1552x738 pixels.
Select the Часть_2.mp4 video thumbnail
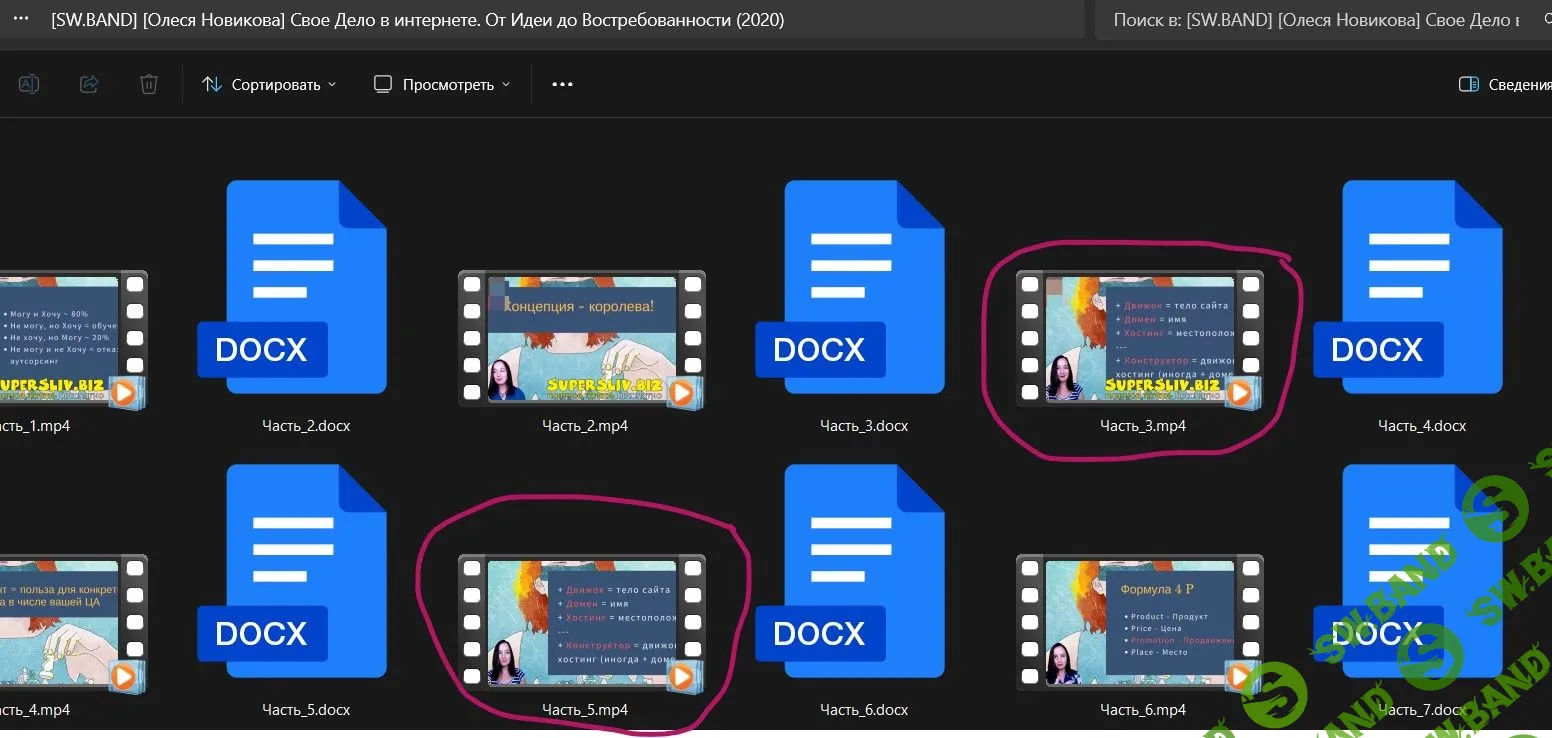click(x=583, y=338)
